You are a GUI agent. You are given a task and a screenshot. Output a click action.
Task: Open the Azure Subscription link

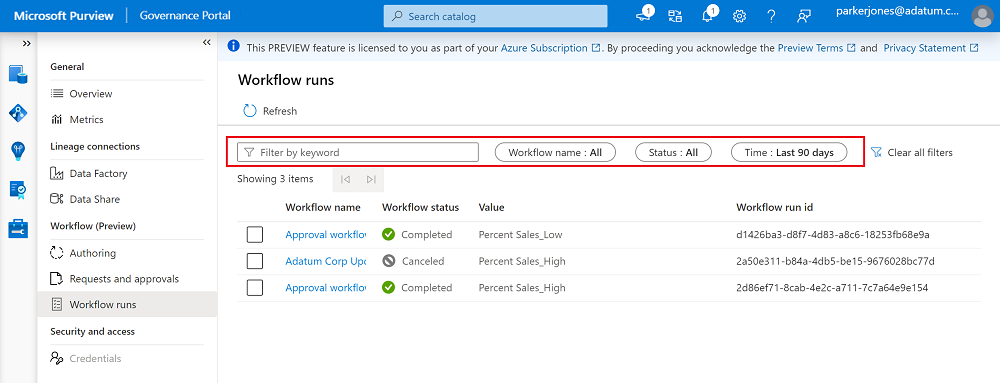pyautogui.click(x=550, y=48)
